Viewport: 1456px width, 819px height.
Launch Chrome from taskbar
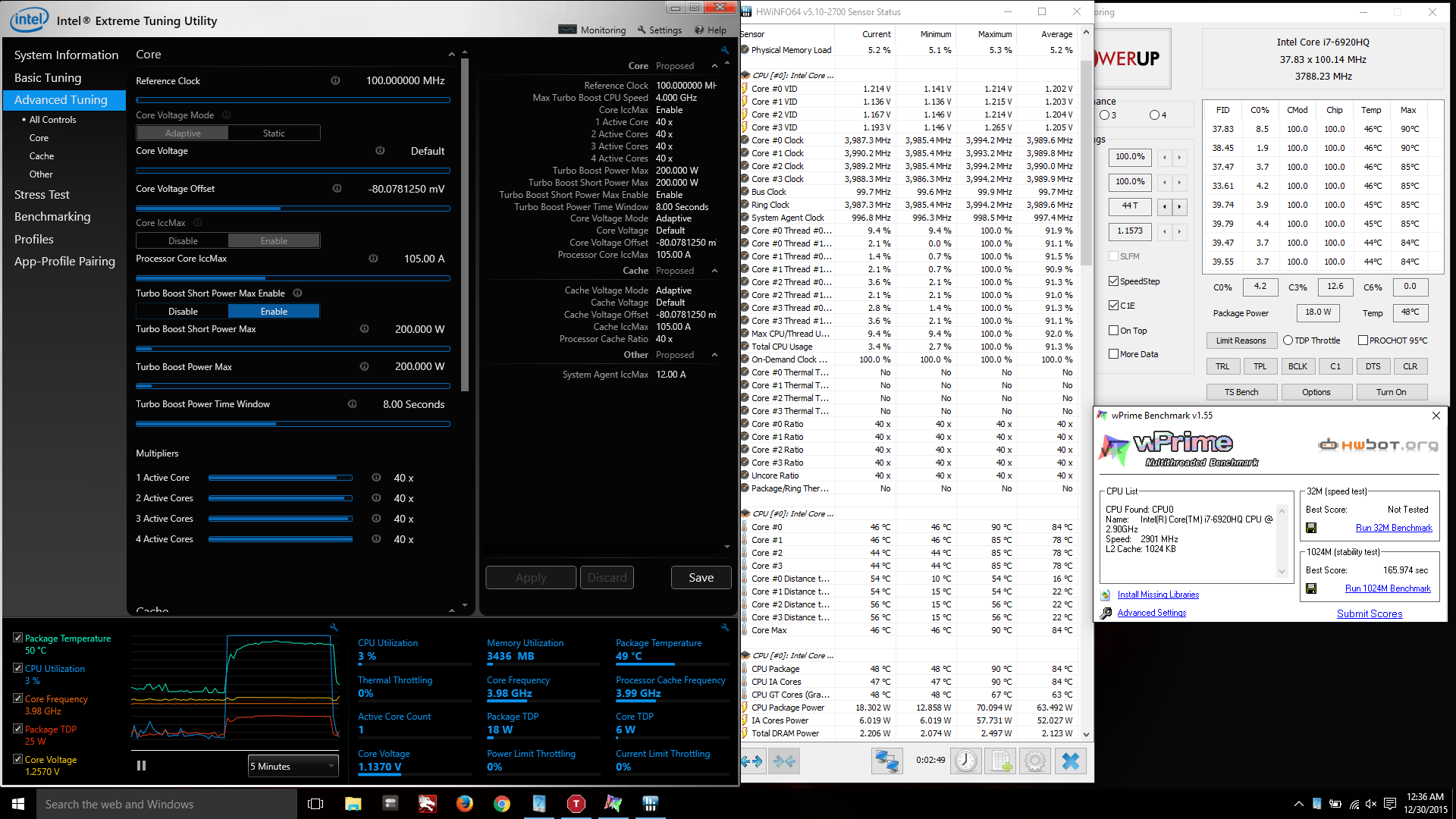tap(502, 804)
